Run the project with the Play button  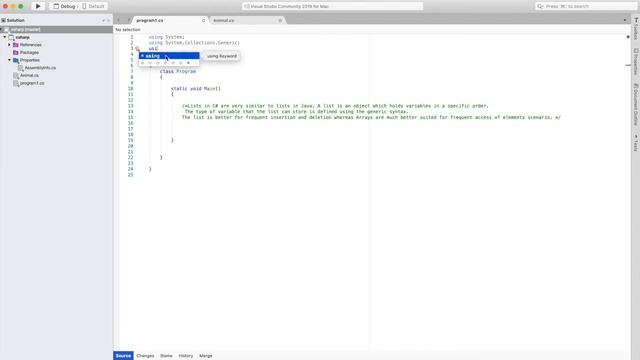(x=38, y=6)
